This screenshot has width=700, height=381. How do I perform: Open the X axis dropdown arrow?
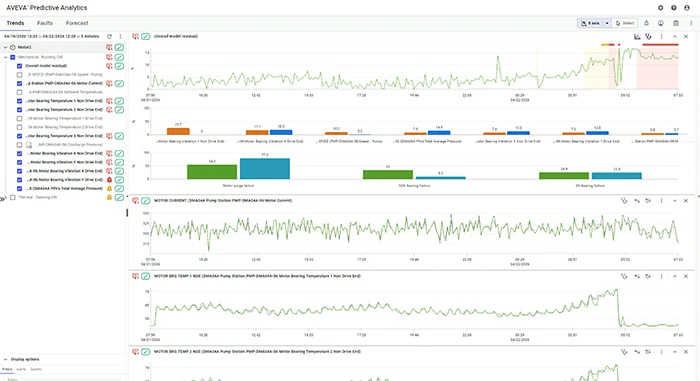[607, 23]
